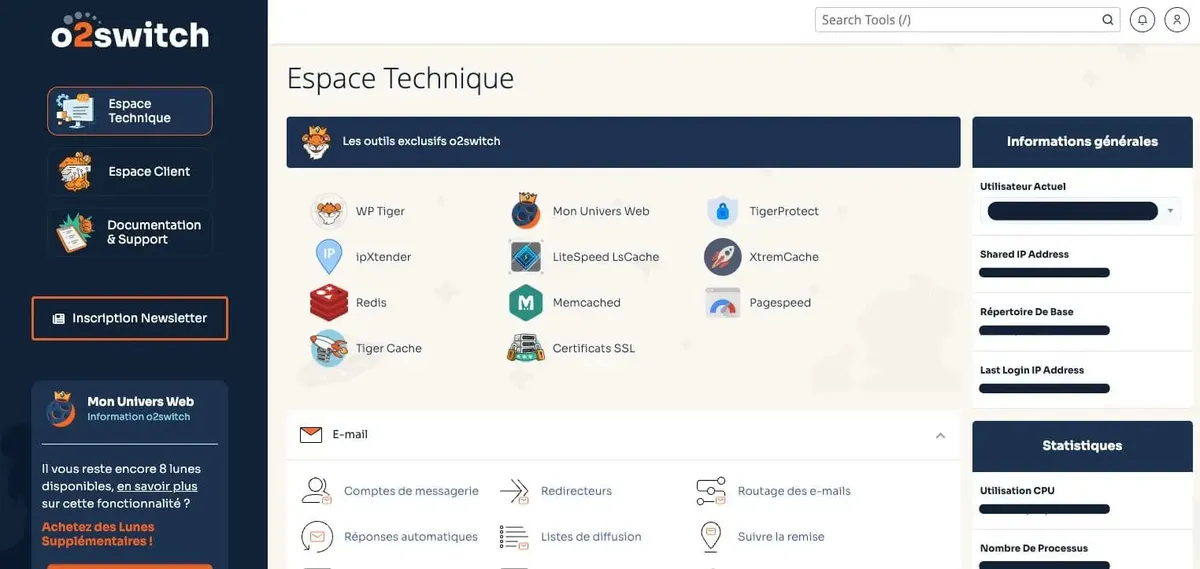Open the Routage des e-mails icon

[710, 491]
